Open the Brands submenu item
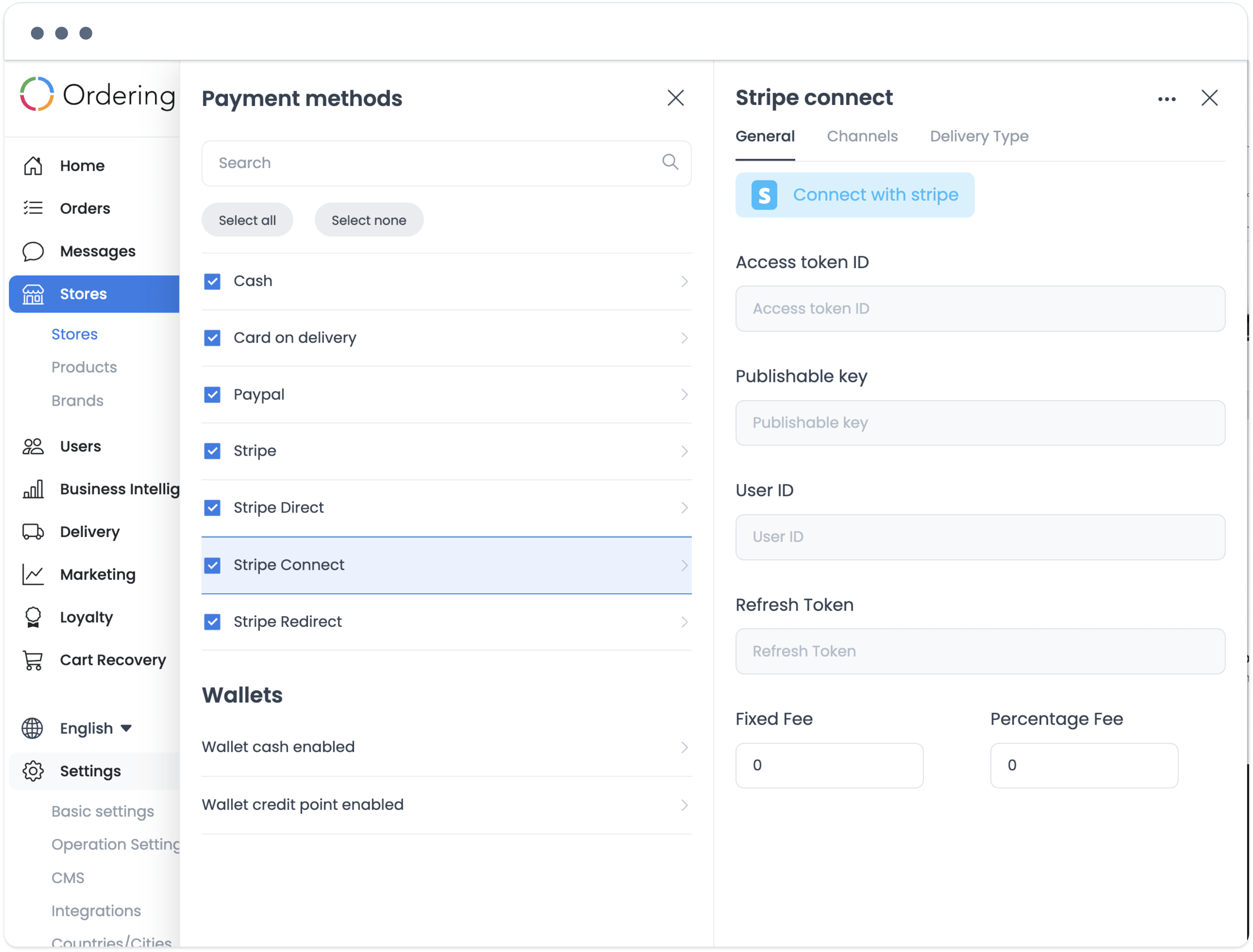This screenshot has width=1253, height=952. coord(77,401)
